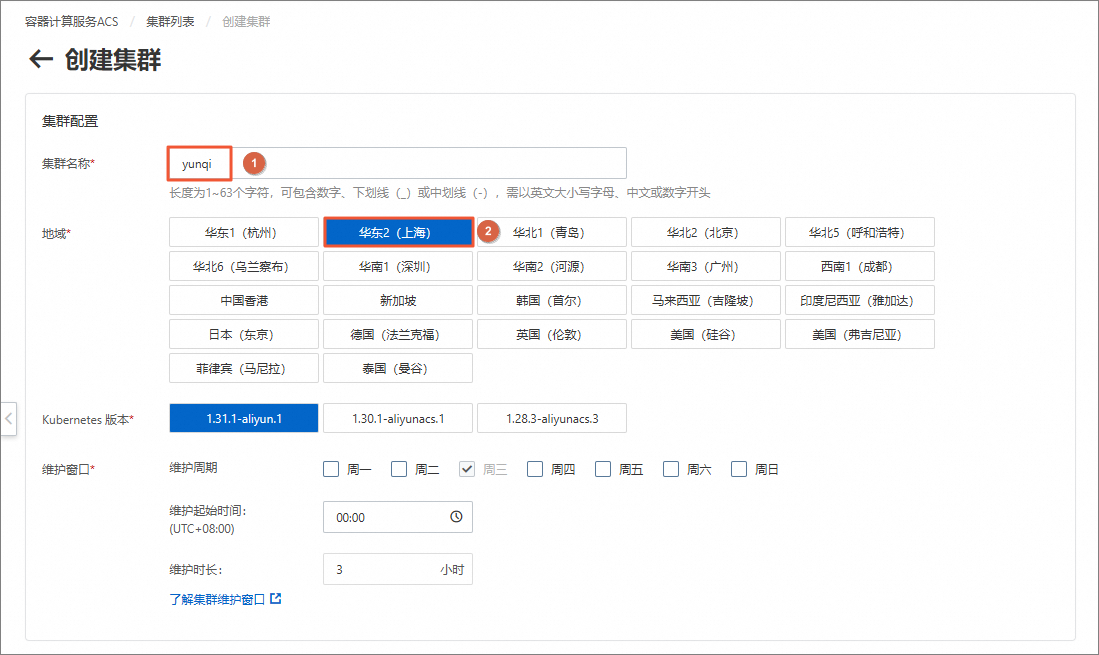Screen dimensions: 1099x655
Task: Click the cluster name input containing yunqi
Action: coord(397,163)
